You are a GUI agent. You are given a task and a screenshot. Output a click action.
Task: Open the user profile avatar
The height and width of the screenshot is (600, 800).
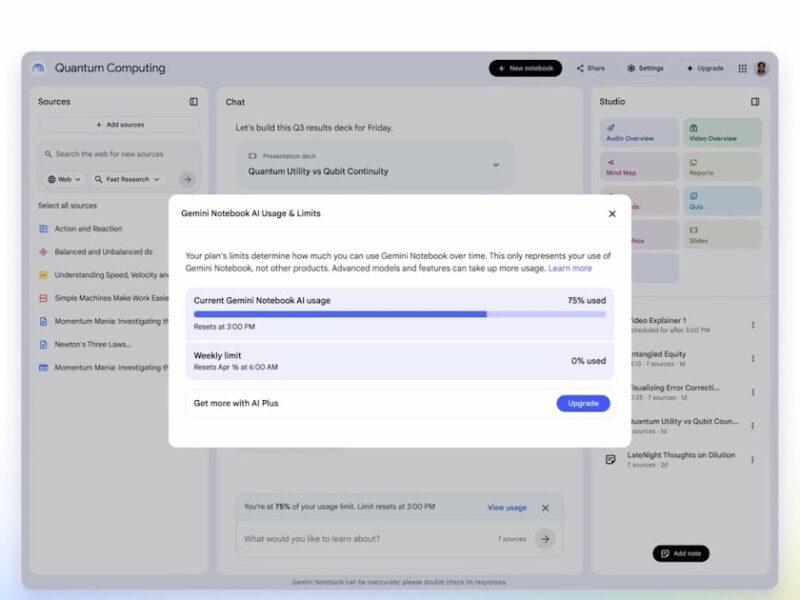pyautogui.click(x=762, y=68)
